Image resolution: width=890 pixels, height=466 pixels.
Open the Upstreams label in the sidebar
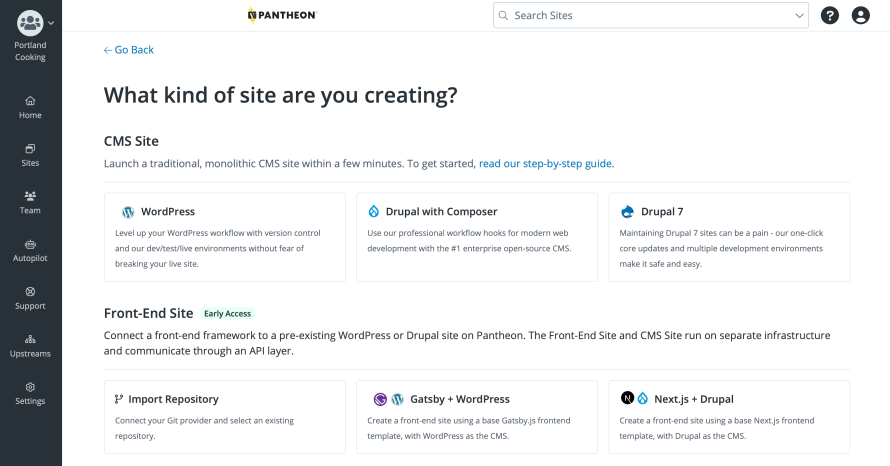[x=30, y=354]
